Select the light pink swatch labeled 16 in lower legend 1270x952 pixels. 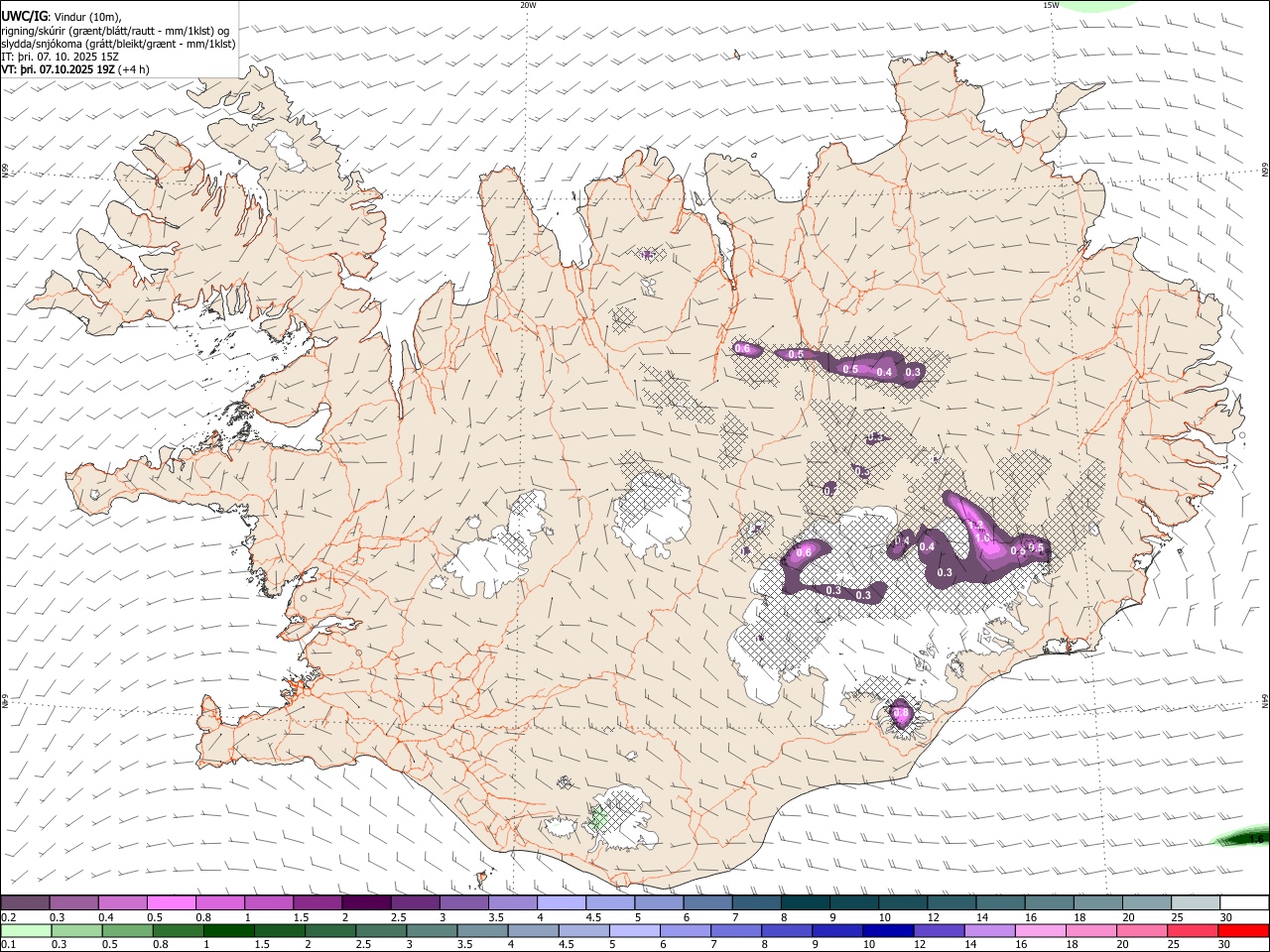click(1040, 930)
